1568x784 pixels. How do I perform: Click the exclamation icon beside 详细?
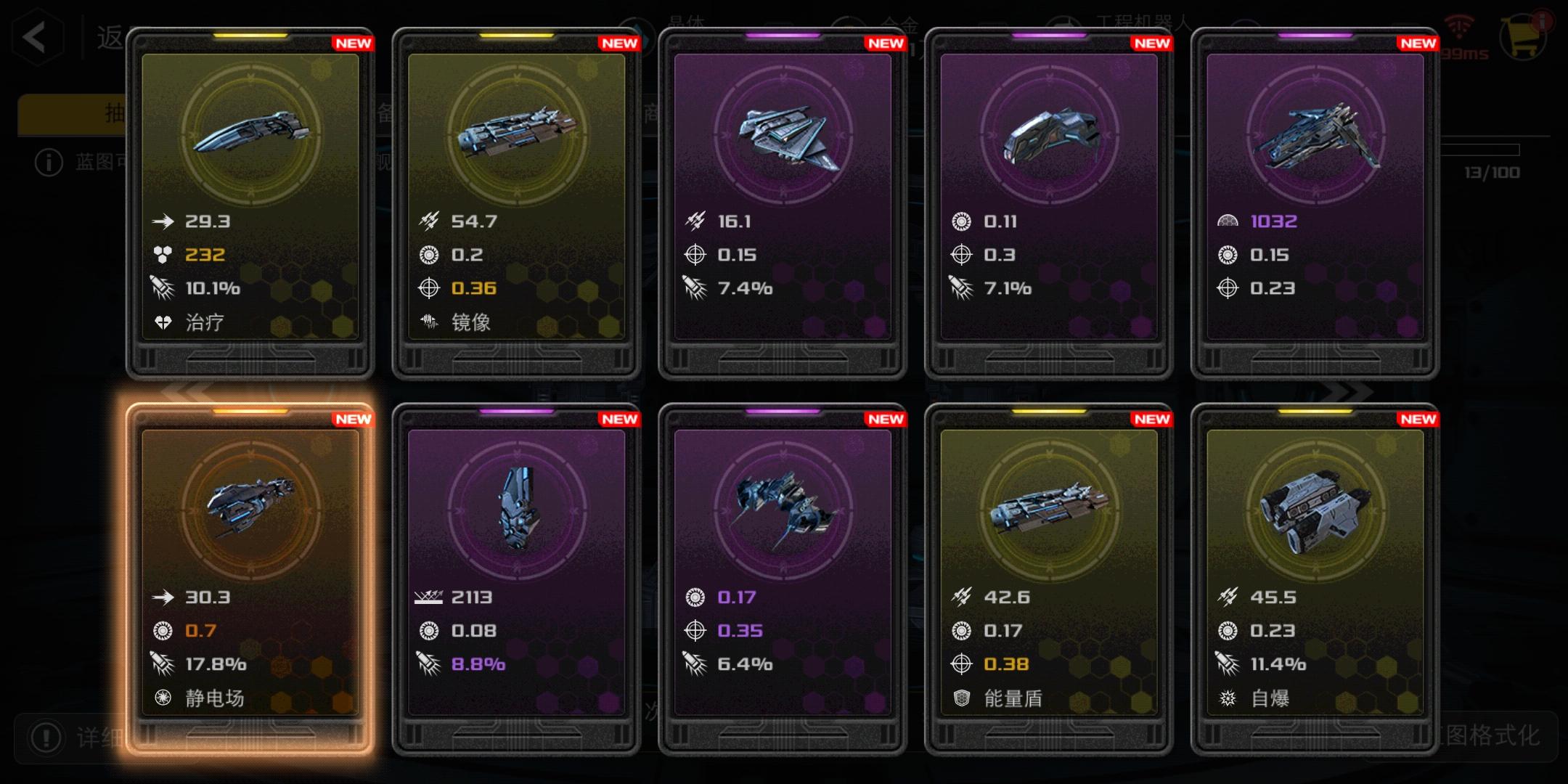click(46, 738)
